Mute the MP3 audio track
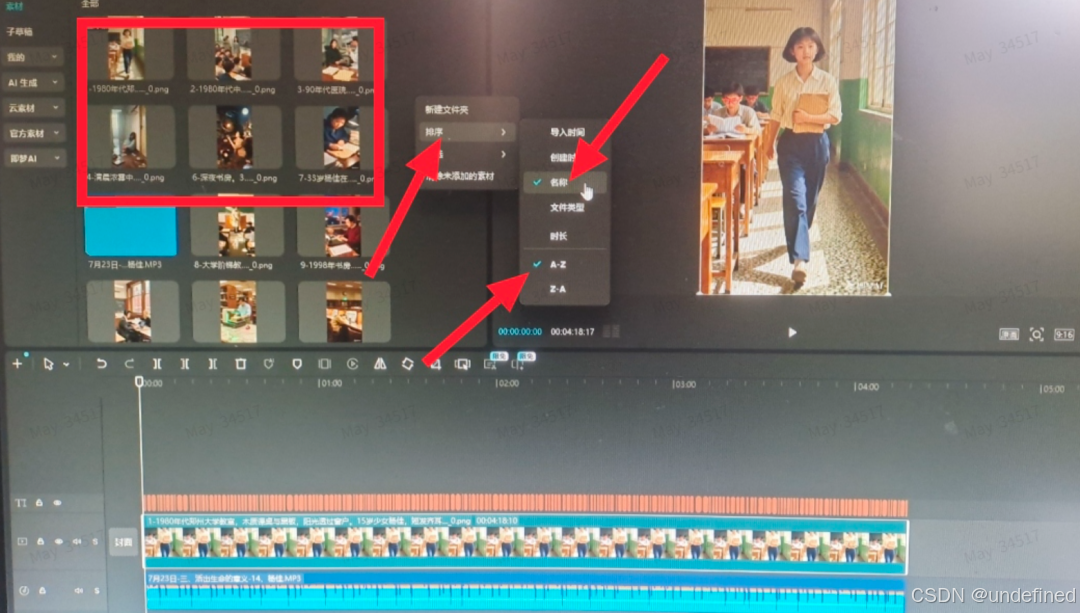Image resolution: width=1080 pixels, height=613 pixels. [78, 590]
